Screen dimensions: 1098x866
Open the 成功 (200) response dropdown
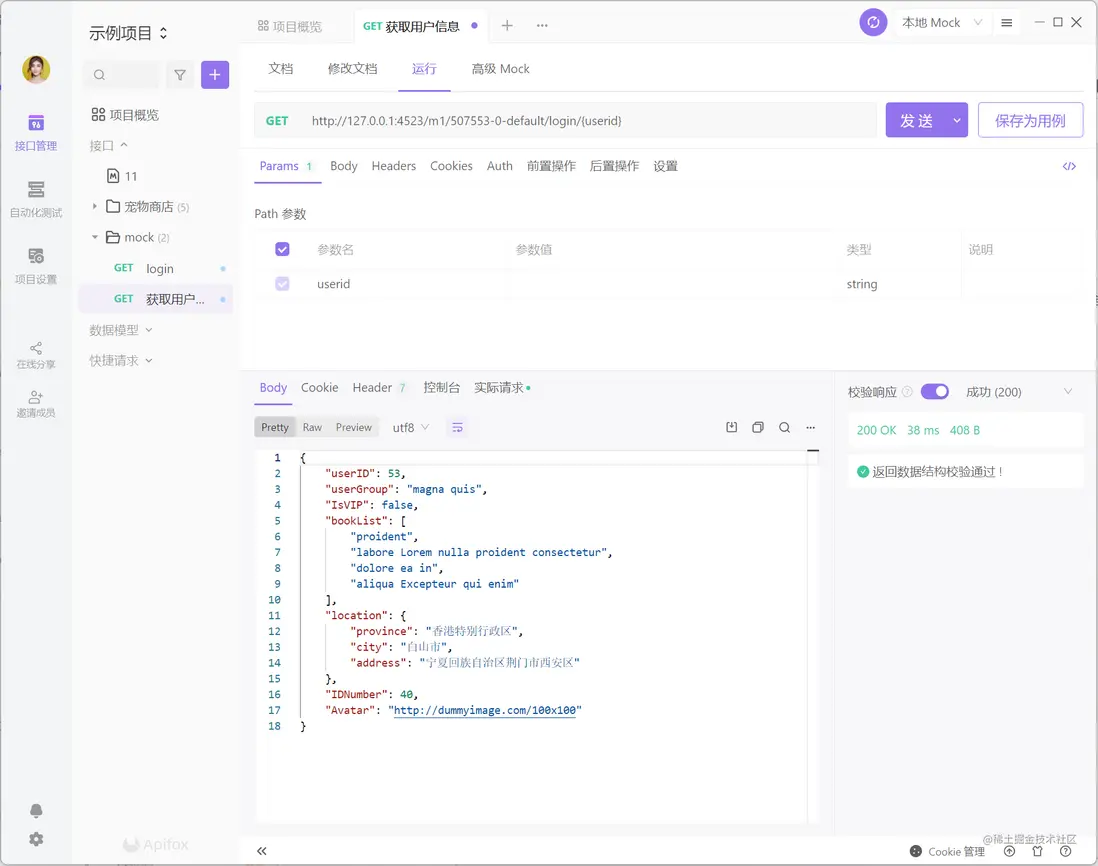pos(1018,392)
